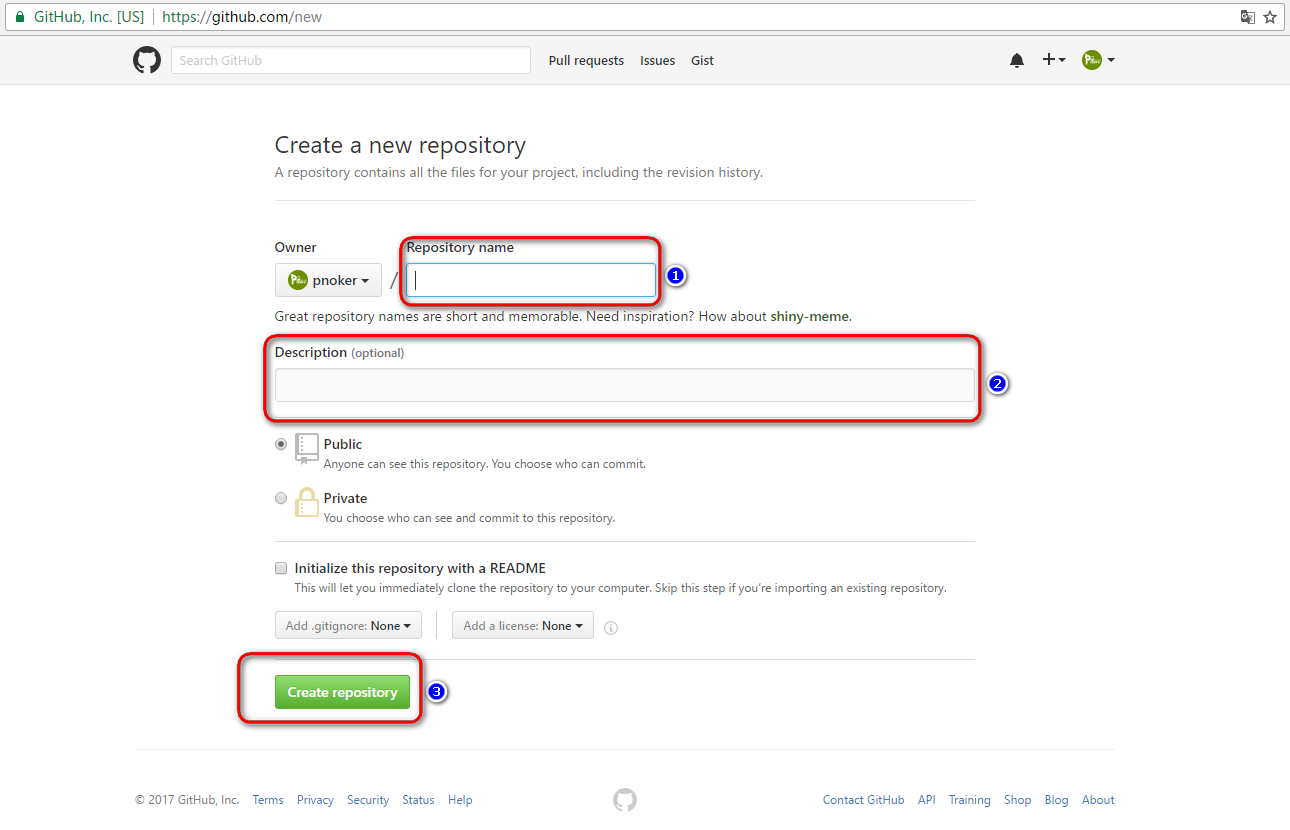Open the user avatar menu in header
This screenshot has width=1290, height=830.
coord(1098,60)
